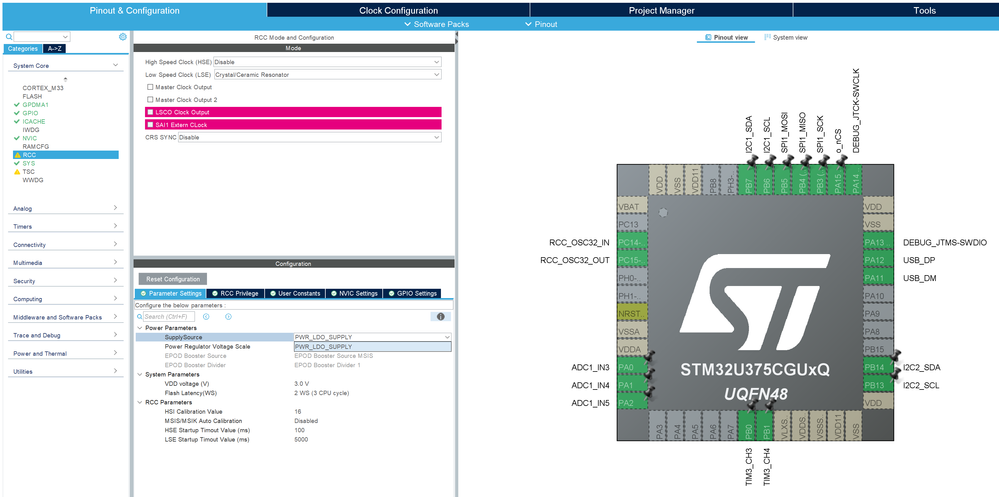The height and width of the screenshot is (497, 999).
Task: Switch to A->Z listing tab
Action: tap(55, 48)
